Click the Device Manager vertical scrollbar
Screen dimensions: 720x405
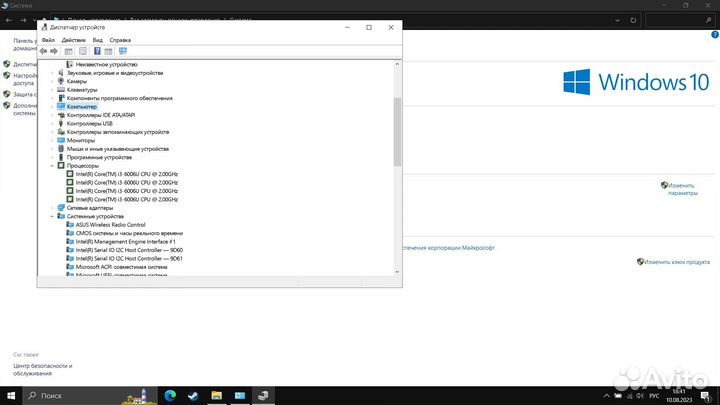click(x=397, y=130)
